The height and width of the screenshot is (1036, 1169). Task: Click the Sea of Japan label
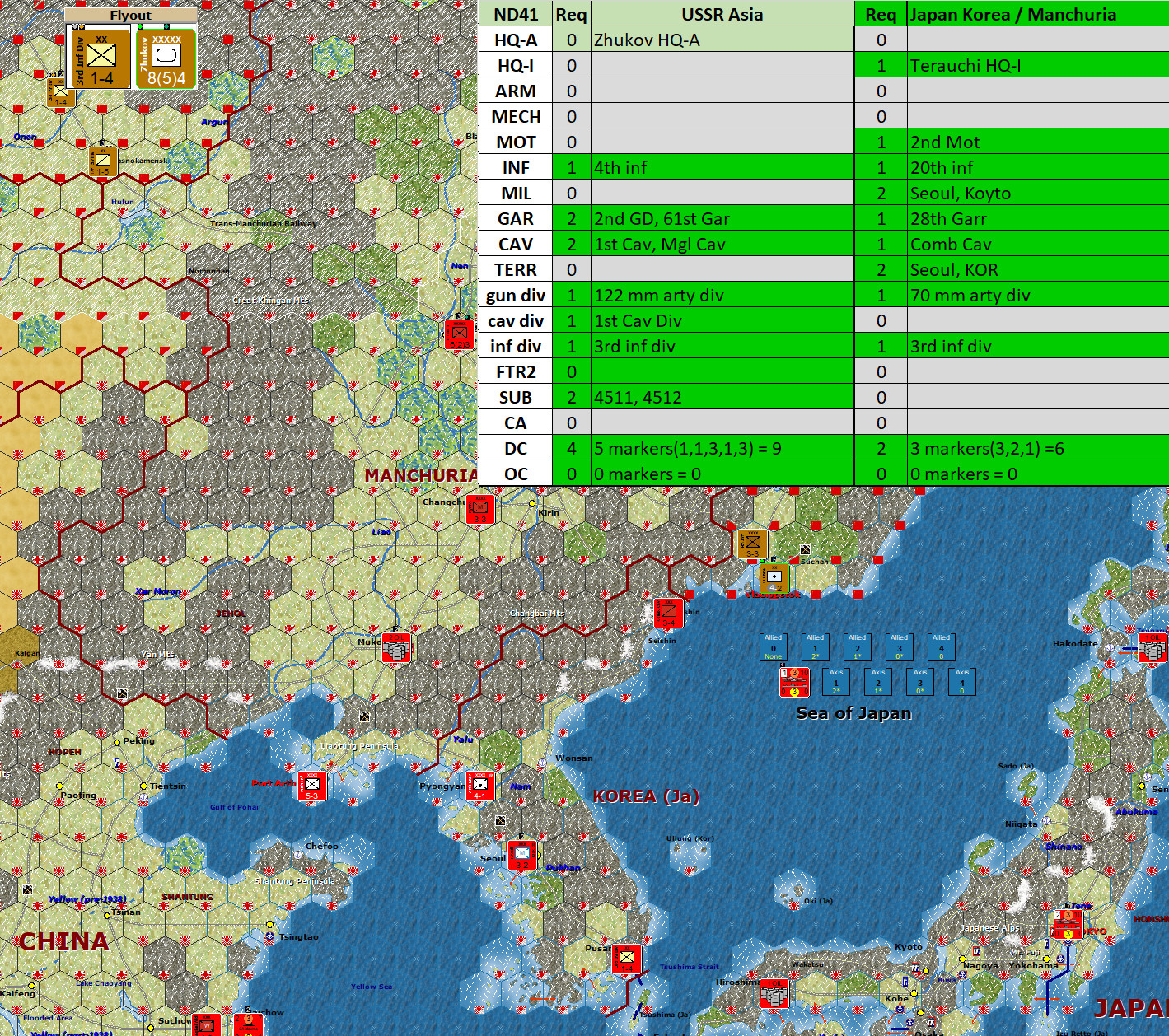coord(853,713)
